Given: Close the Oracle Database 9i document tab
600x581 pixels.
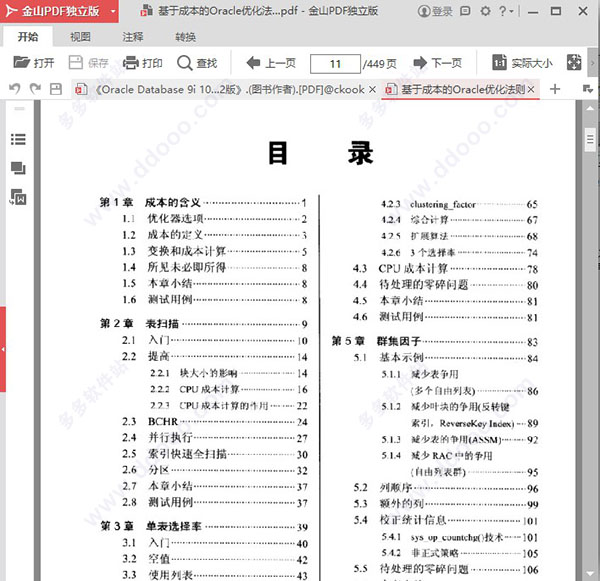Looking at the screenshot, I should (x=372, y=90).
